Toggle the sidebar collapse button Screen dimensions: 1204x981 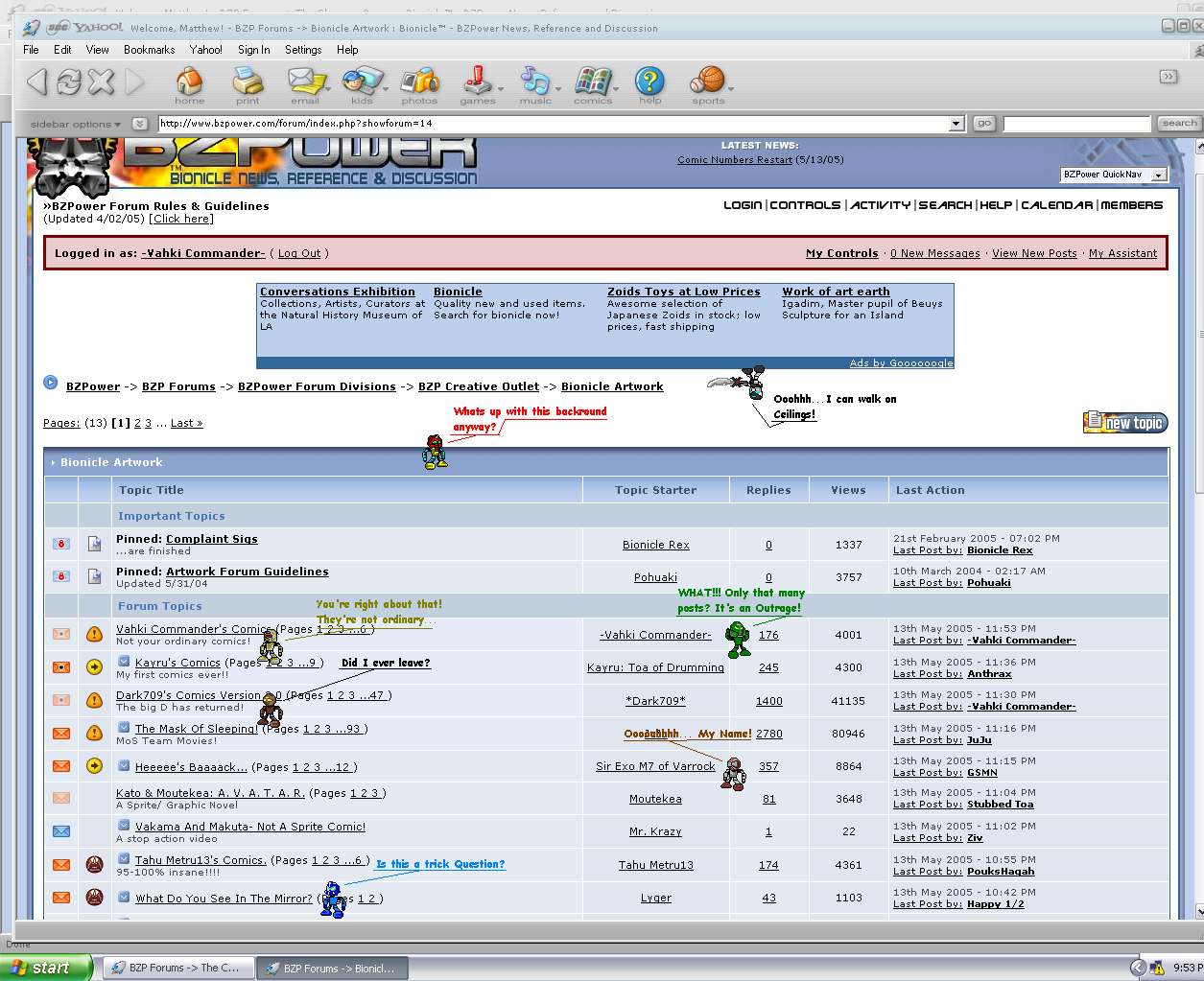140,124
